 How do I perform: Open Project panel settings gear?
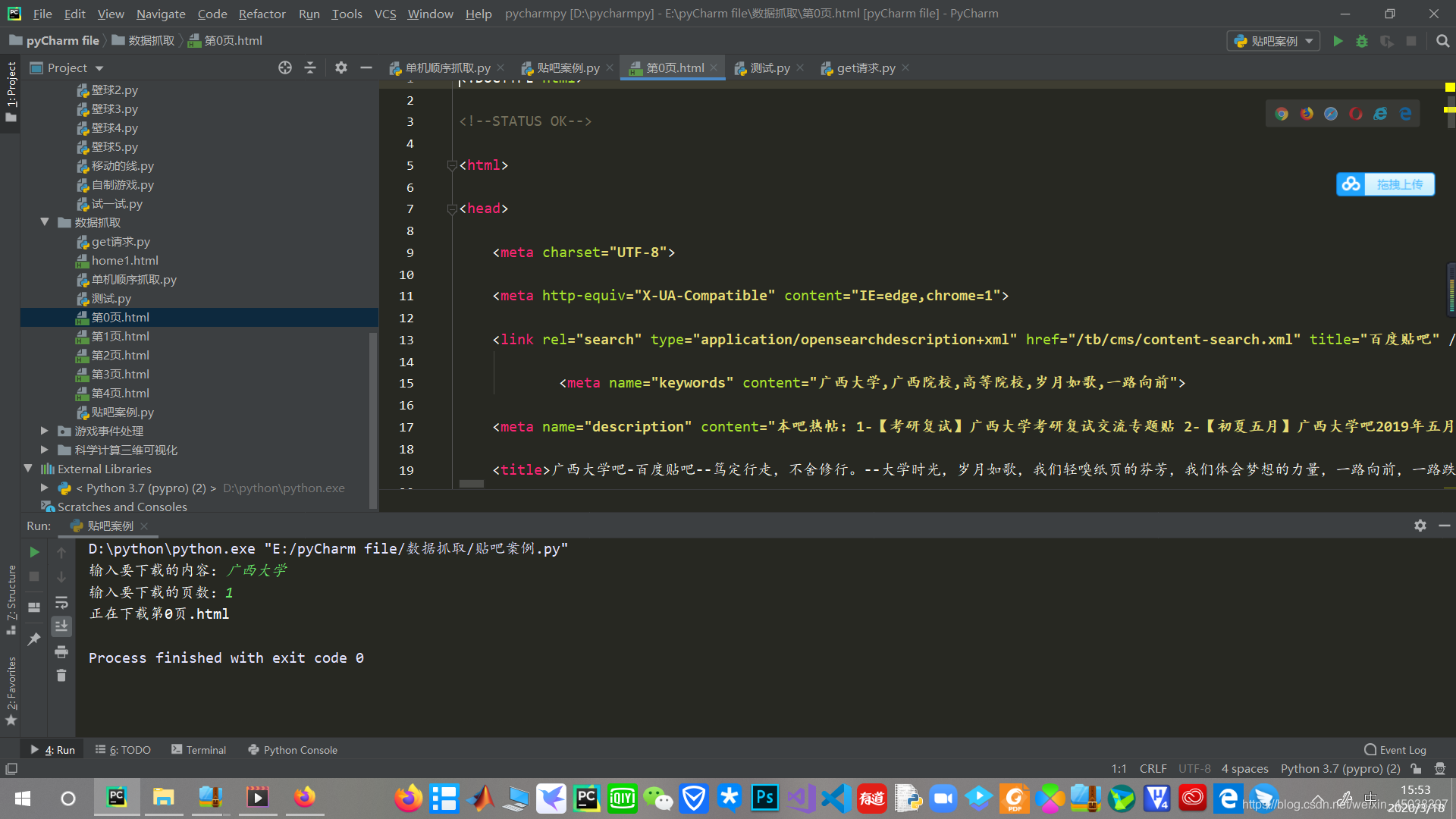[341, 67]
